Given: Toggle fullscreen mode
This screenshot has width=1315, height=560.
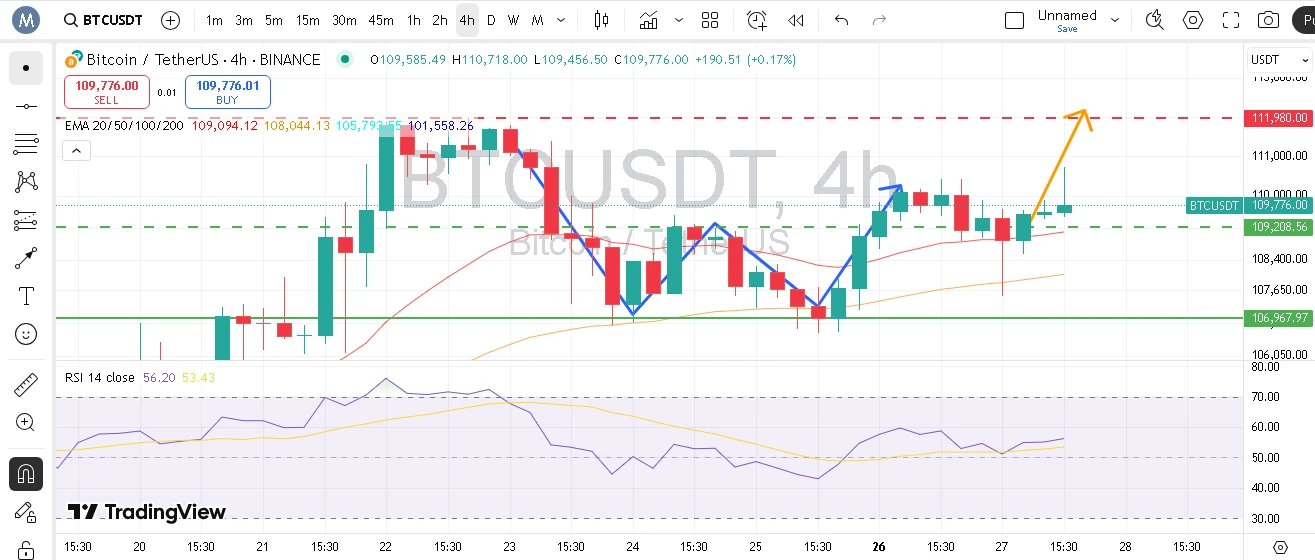Looking at the screenshot, I should [1231, 20].
